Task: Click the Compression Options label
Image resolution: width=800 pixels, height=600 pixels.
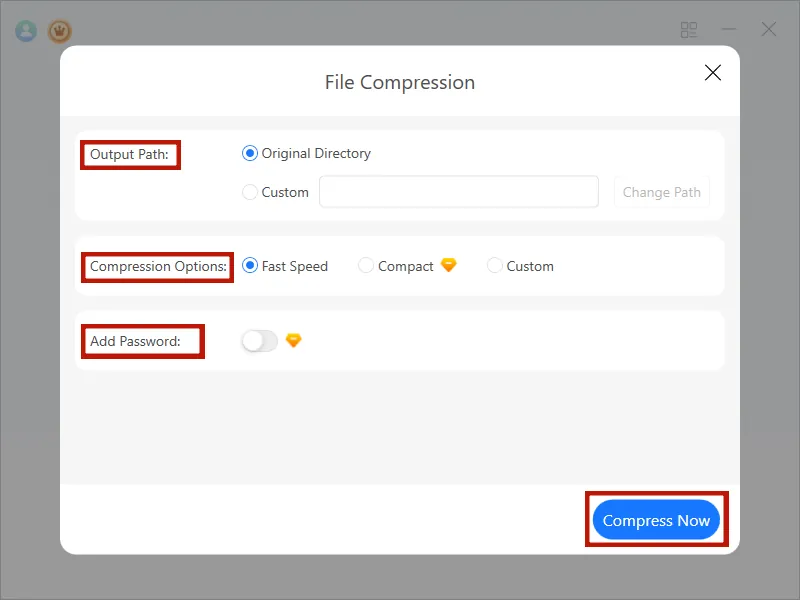Action: click(156, 266)
